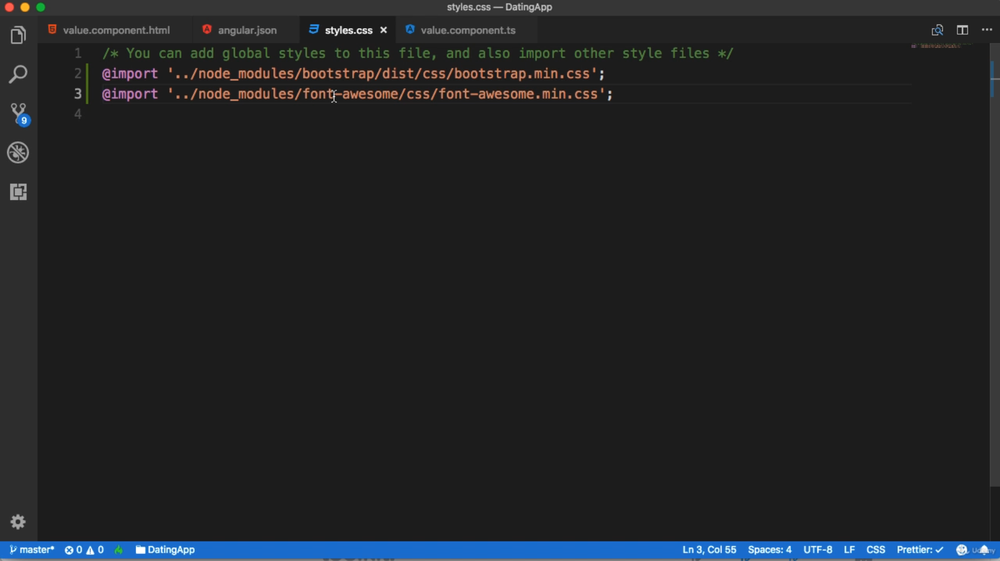
Task: Click the smiley feedback icon
Action: 962,550
